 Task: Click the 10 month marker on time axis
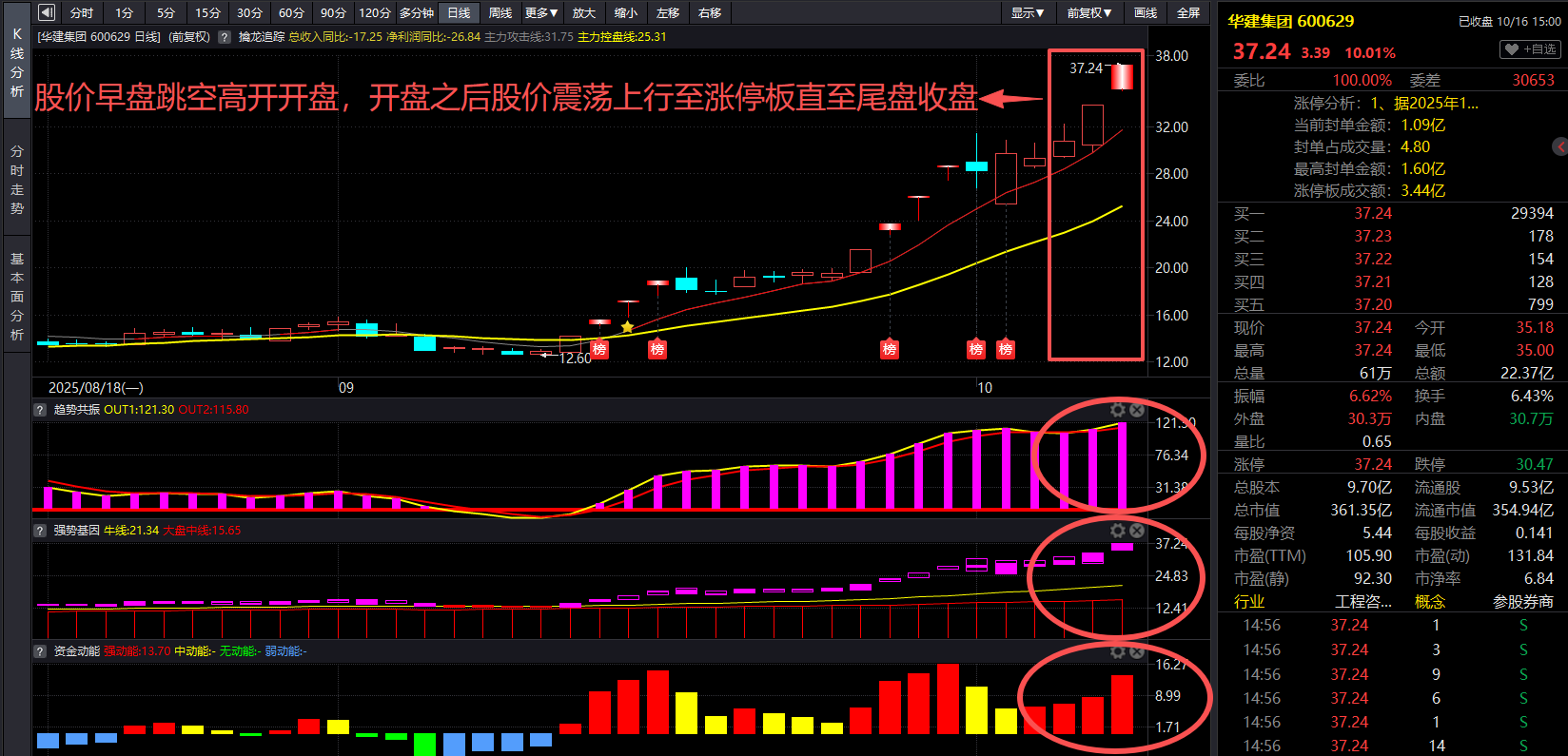click(985, 388)
